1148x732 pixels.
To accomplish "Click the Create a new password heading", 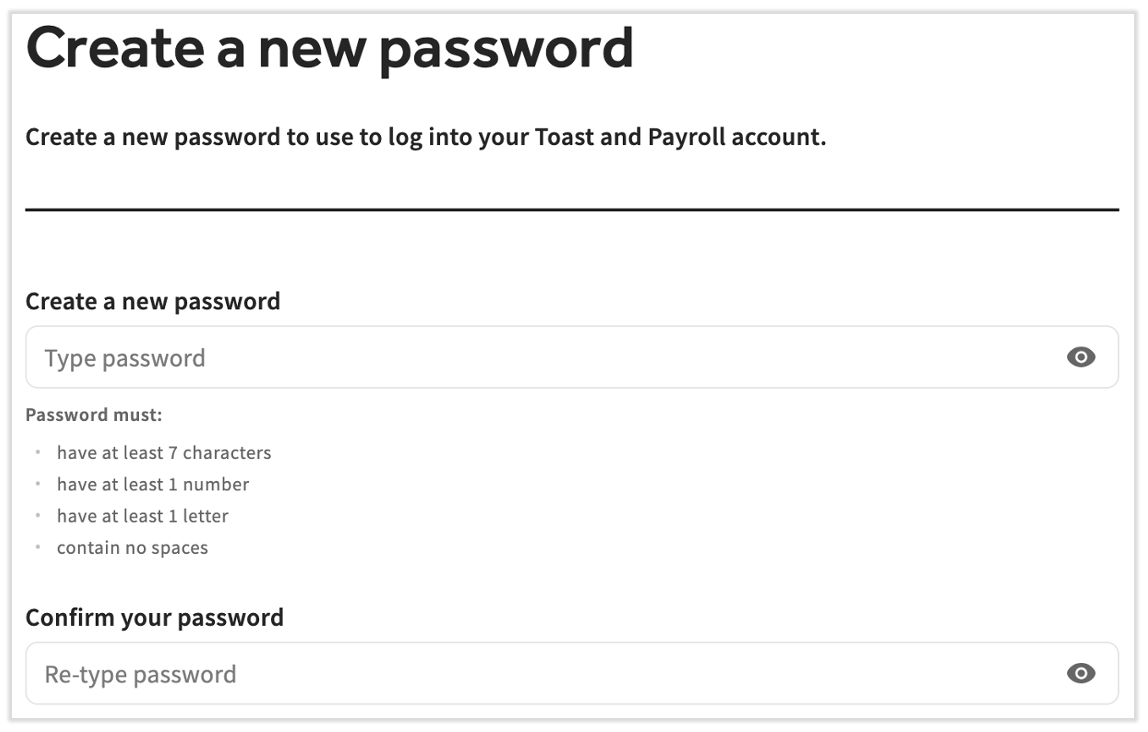I will click(330, 45).
